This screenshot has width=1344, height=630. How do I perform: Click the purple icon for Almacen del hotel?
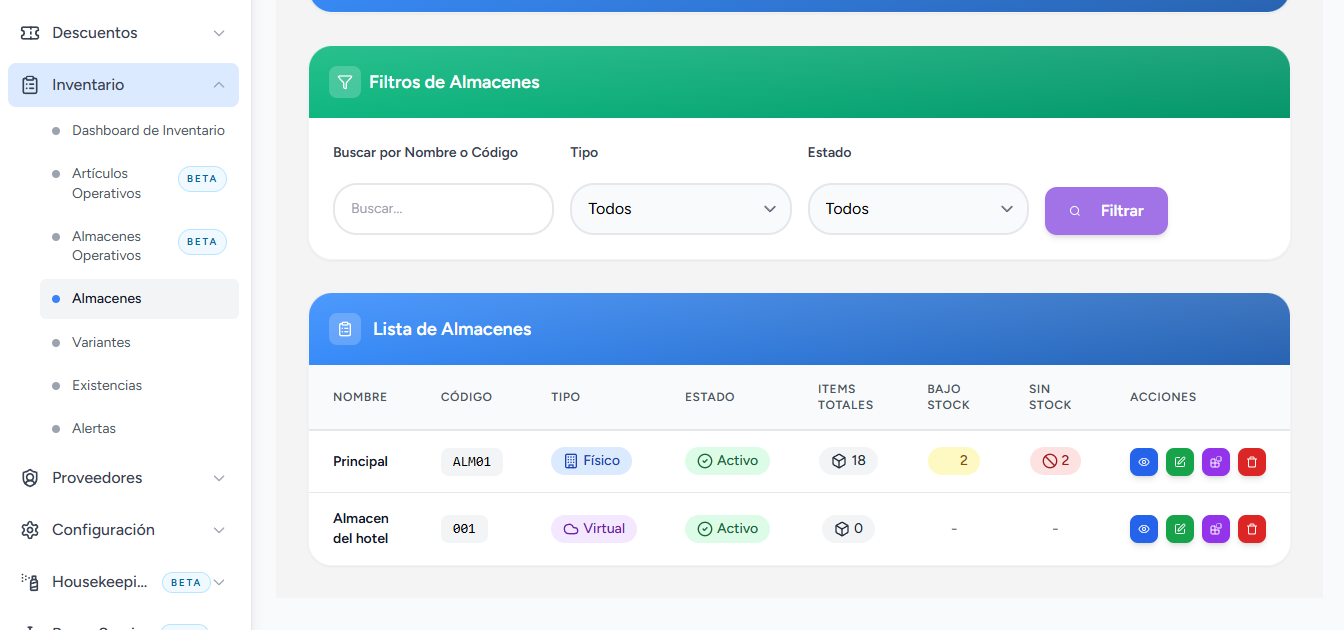coord(1216,529)
